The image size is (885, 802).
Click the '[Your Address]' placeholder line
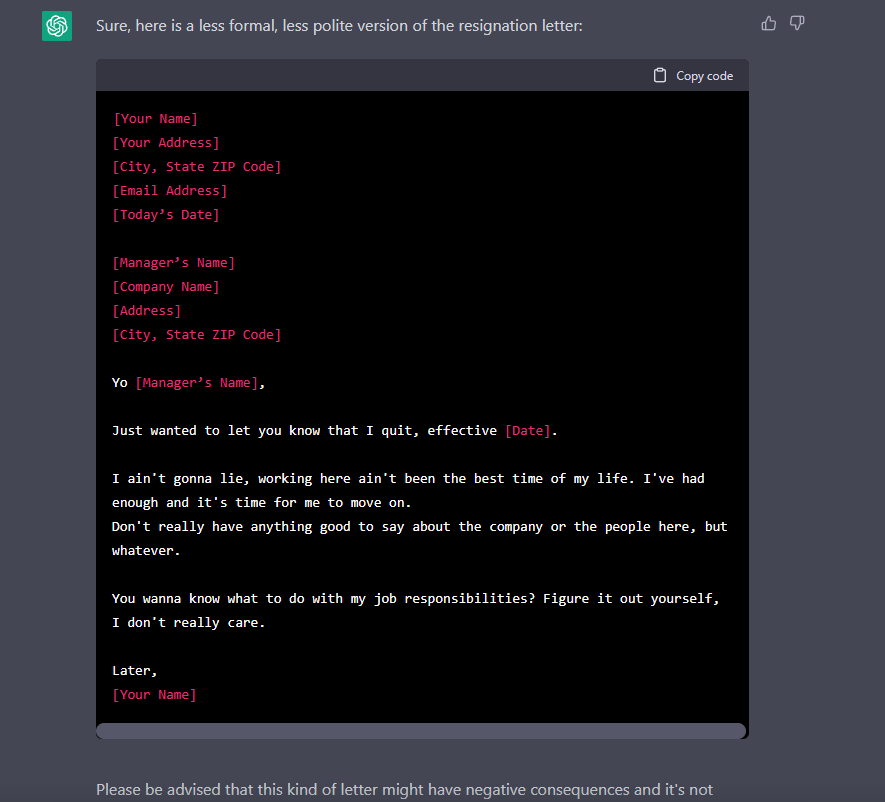[166, 143]
